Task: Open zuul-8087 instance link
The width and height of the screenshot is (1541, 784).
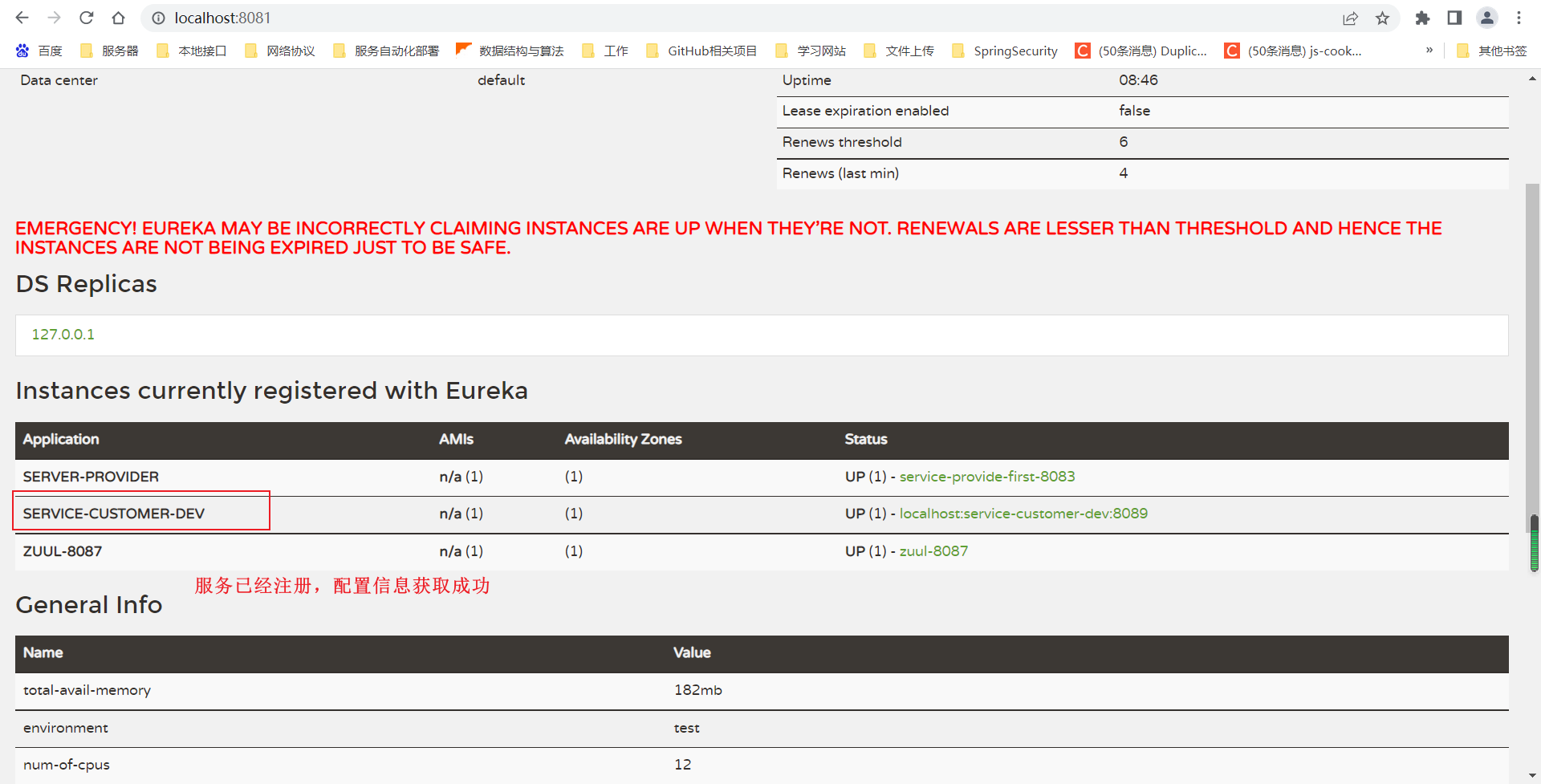Action: [x=933, y=551]
